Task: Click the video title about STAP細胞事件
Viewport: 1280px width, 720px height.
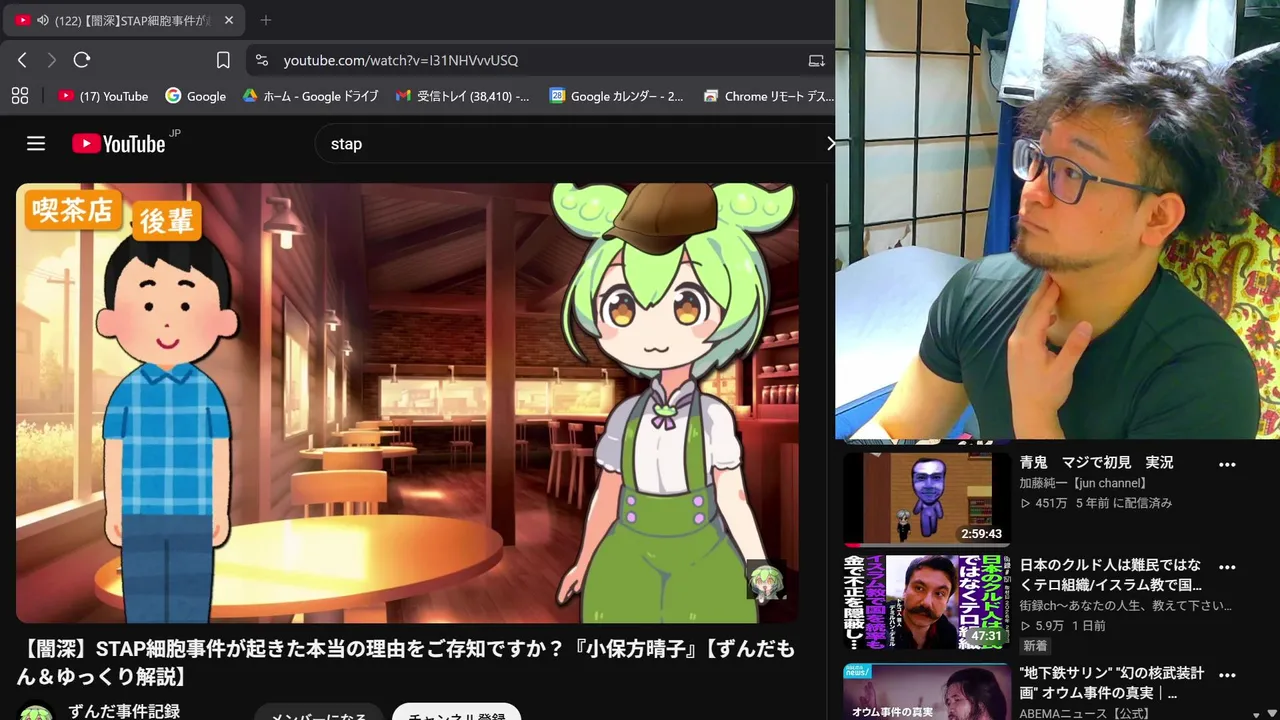Action: pos(407,663)
